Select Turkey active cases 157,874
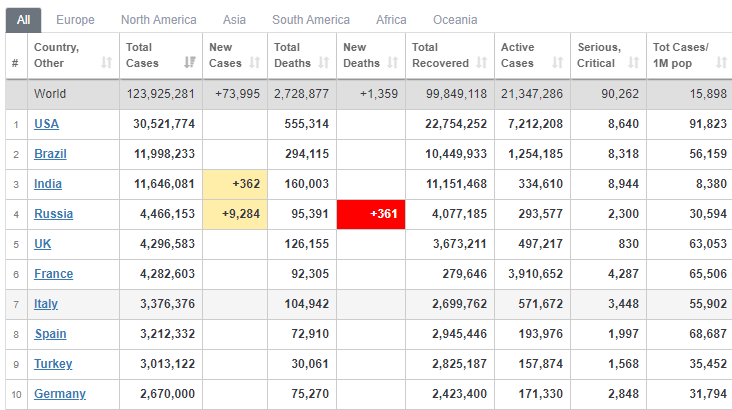Screen dimensions: 732x410 [x=541, y=364]
